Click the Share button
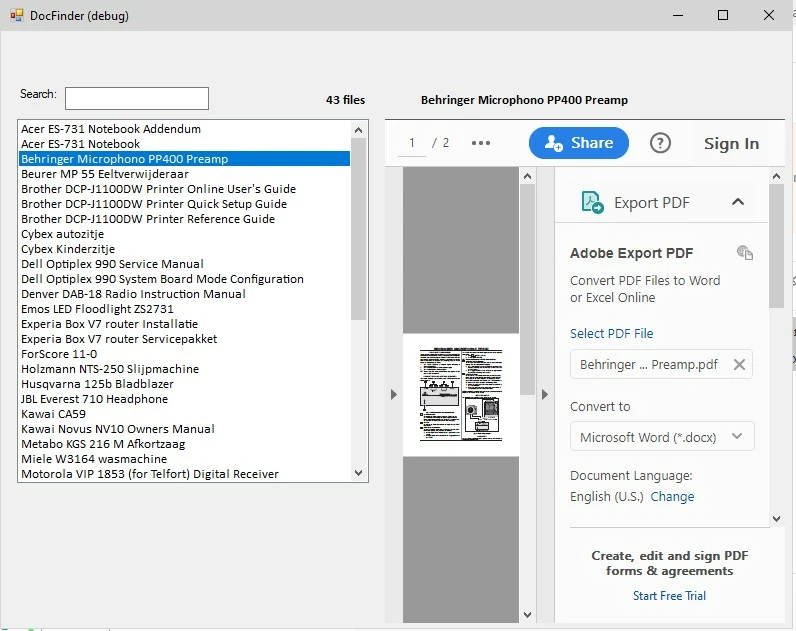Image resolution: width=796 pixels, height=631 pixels. pos(578,143)
